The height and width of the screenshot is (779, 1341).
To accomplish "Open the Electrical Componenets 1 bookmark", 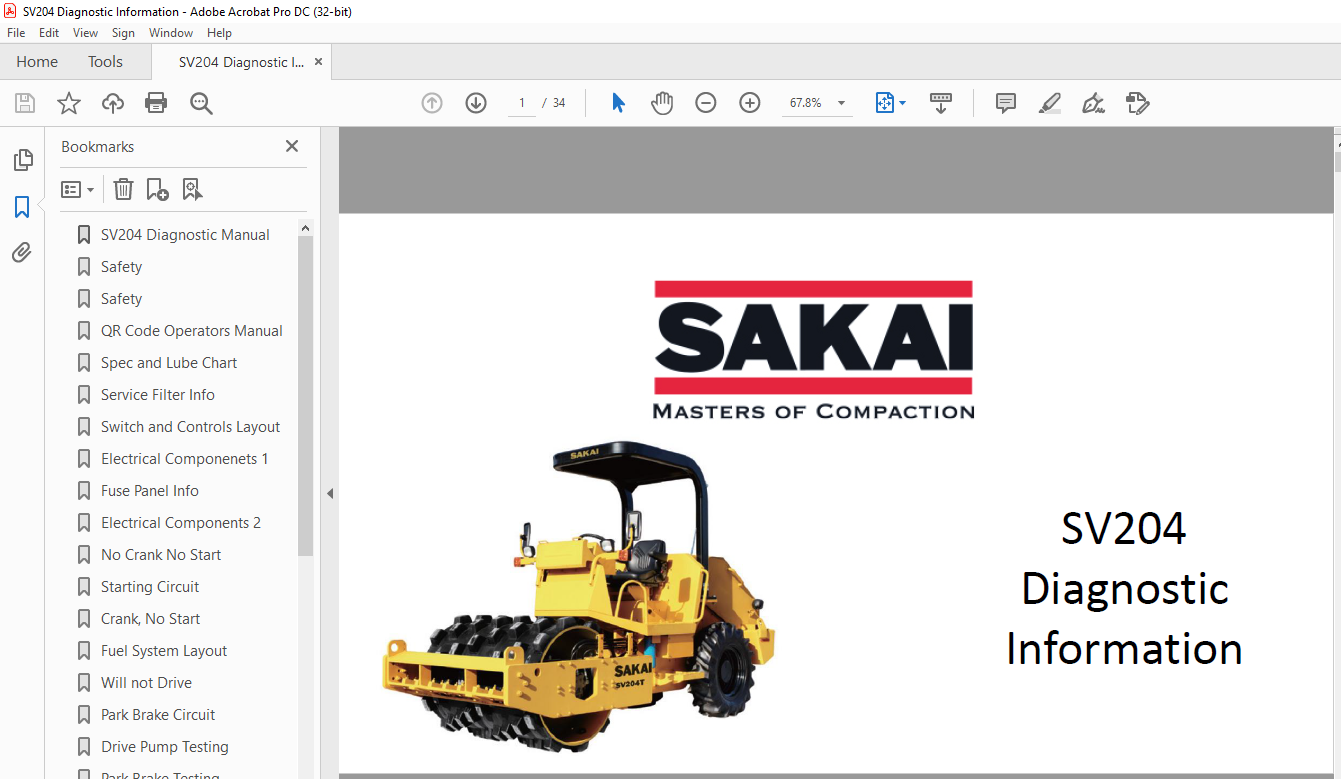I will [184, 459].
